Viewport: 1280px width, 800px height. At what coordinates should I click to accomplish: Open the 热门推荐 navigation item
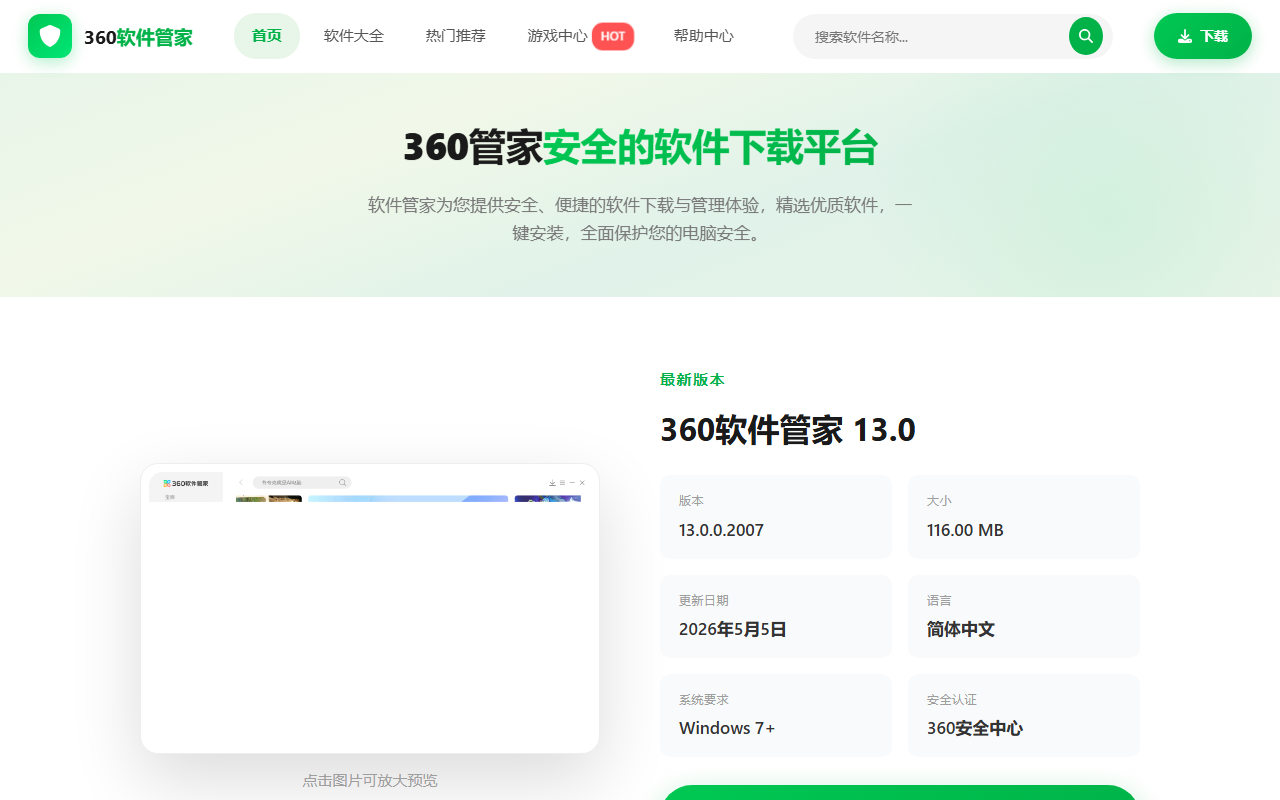click(456, 36)
